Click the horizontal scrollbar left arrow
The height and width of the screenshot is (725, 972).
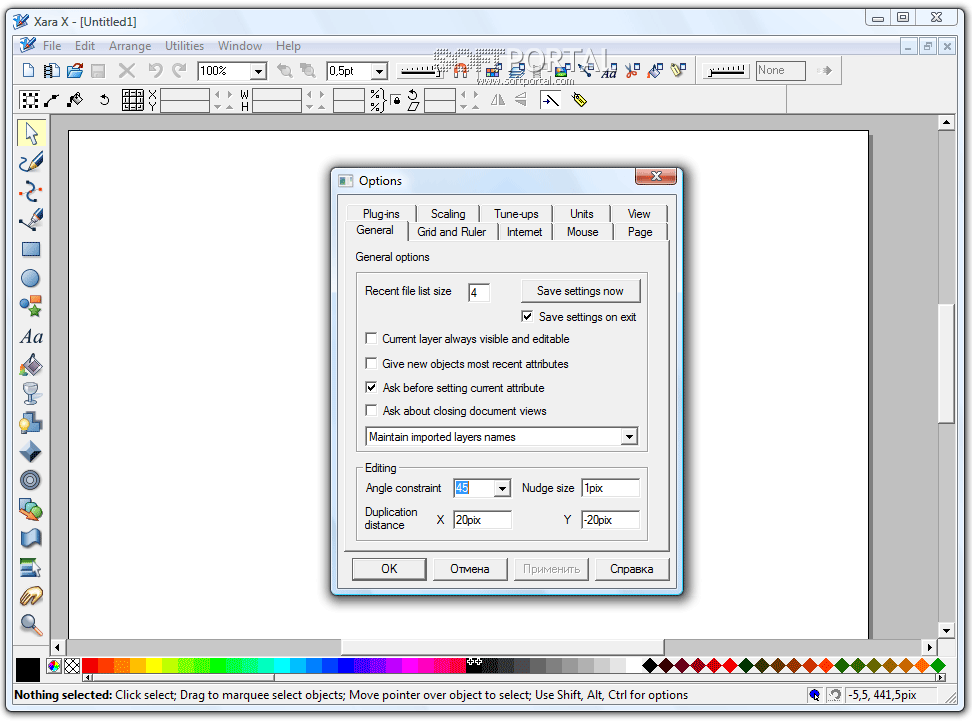(57, 648)
